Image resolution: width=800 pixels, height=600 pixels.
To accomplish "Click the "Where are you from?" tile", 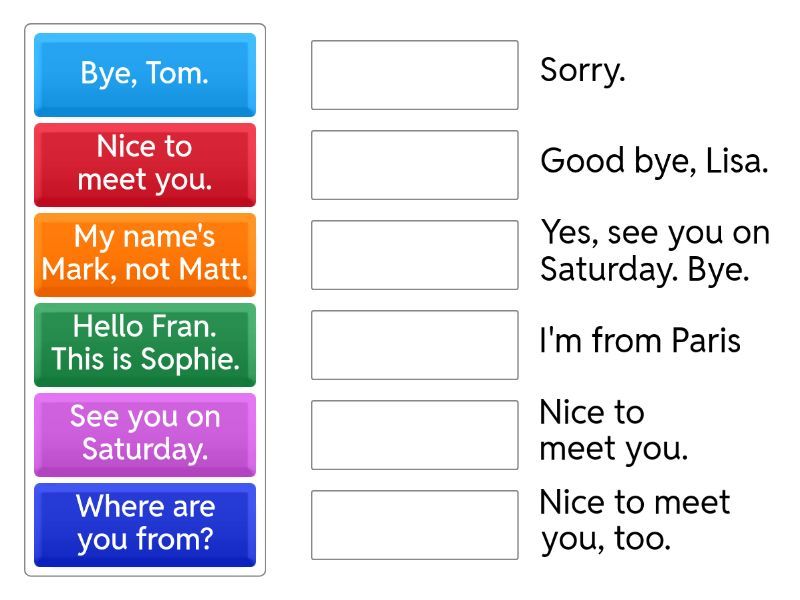I will pos(145,524).
